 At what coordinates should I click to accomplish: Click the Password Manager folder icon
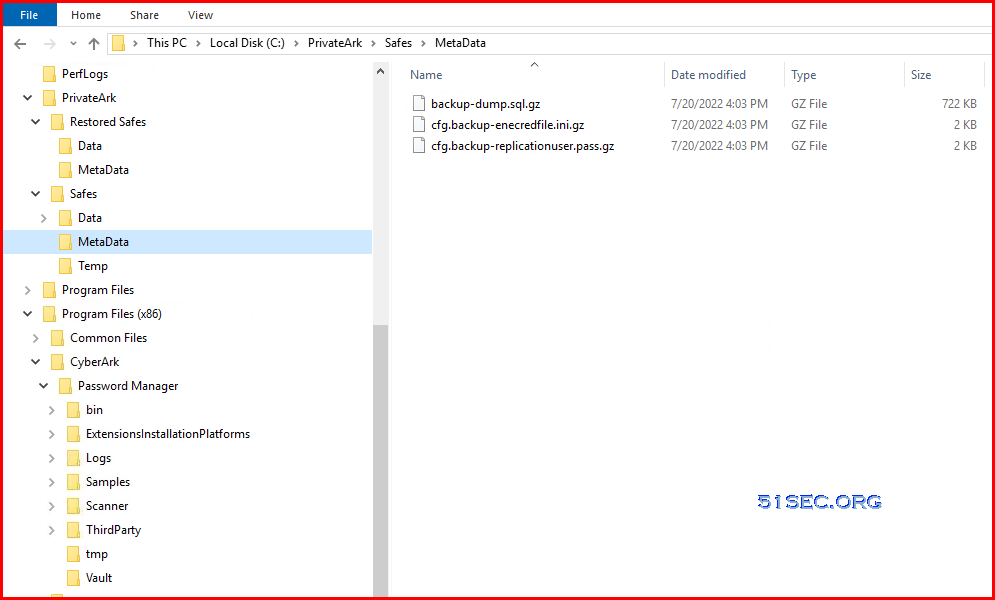coord(65,386)
